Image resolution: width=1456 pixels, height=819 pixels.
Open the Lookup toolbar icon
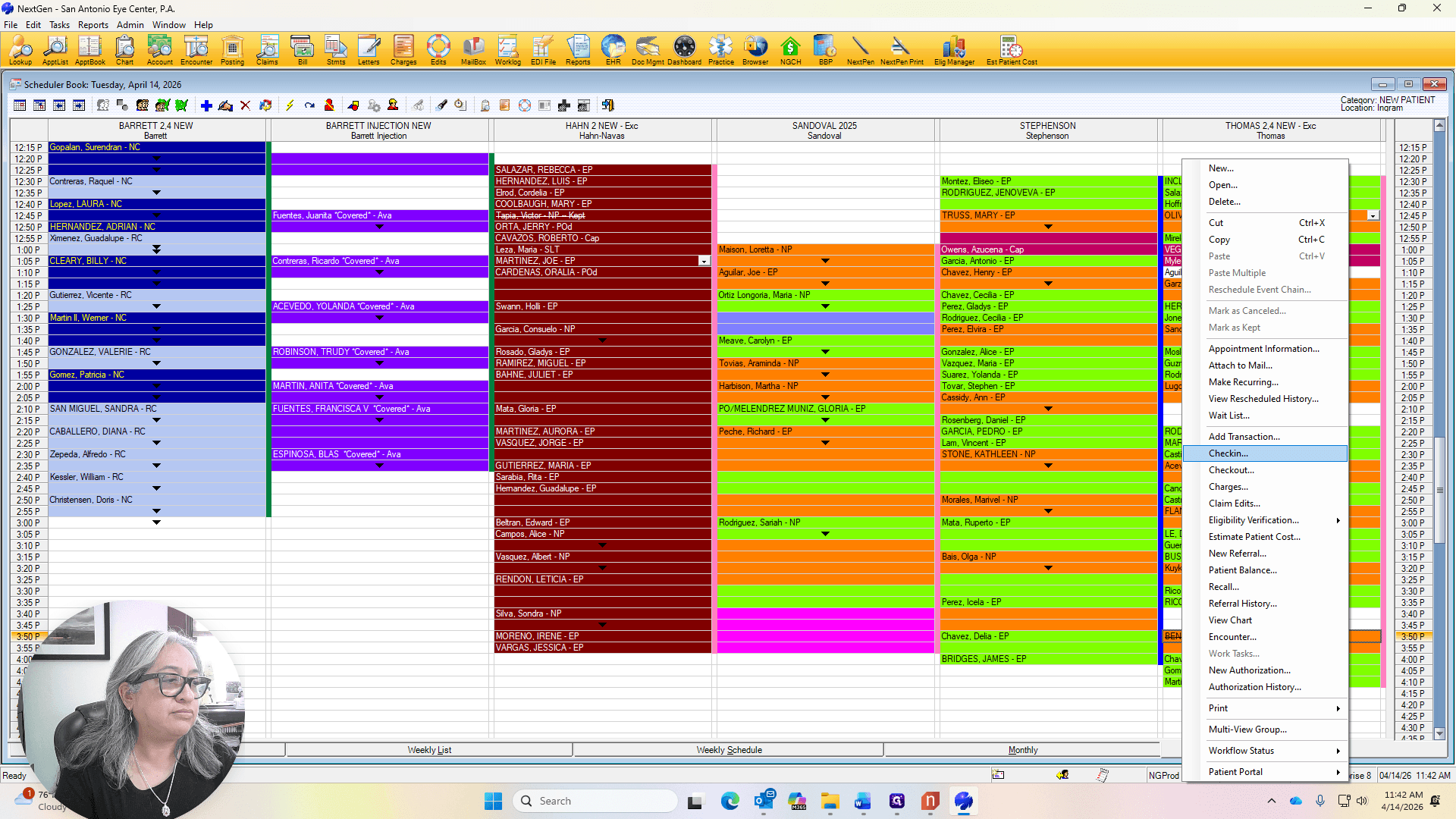click(x=20, y=50)
